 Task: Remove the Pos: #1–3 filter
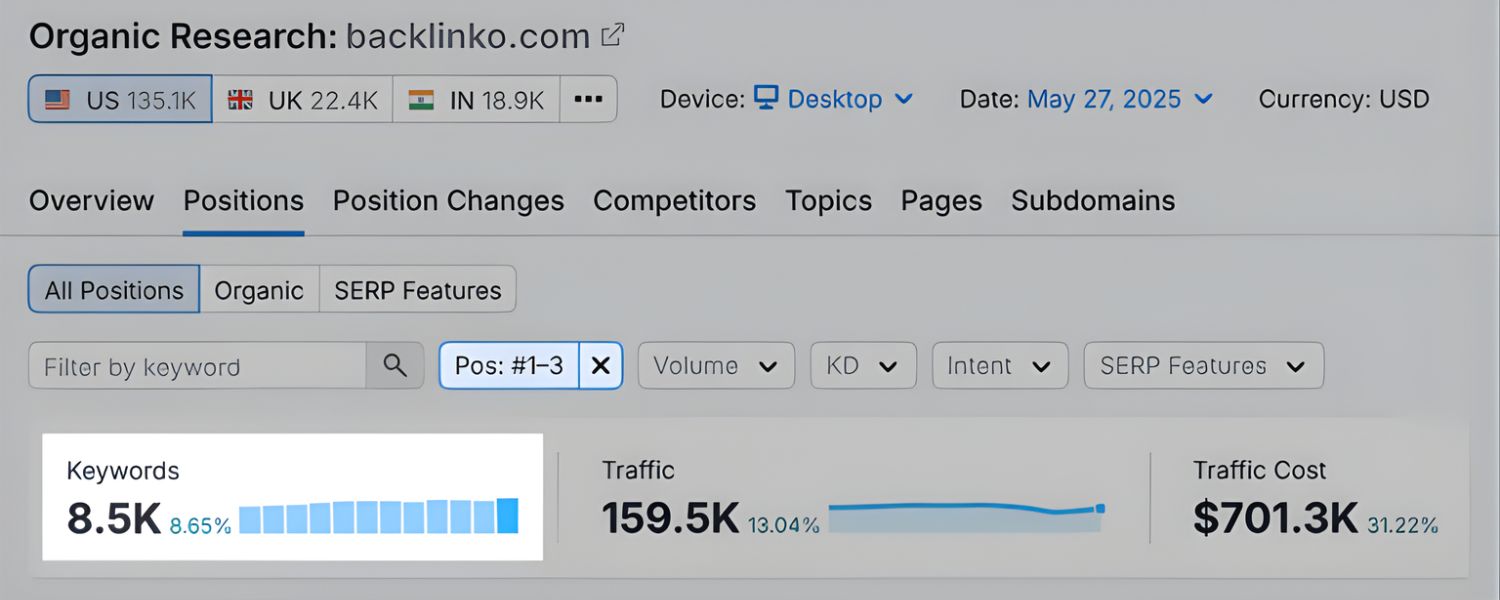[x=600, y=365]
